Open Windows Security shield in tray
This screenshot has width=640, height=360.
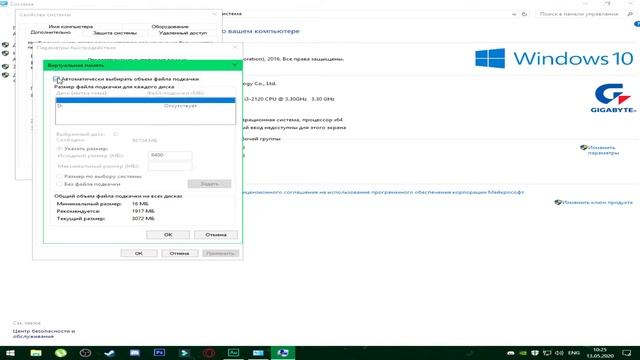click(535, 353)
